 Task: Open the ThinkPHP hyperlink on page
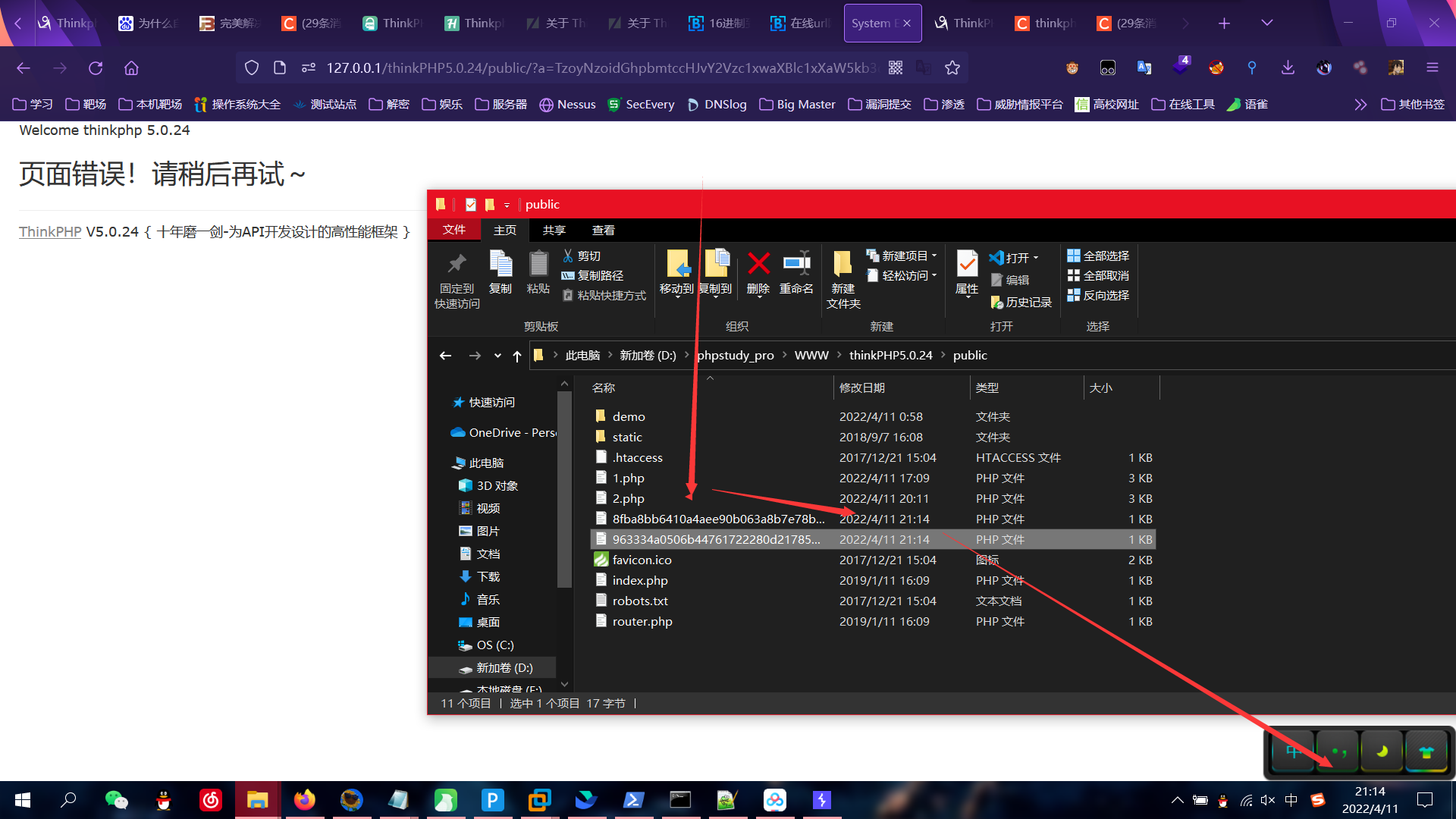point(50,232)
